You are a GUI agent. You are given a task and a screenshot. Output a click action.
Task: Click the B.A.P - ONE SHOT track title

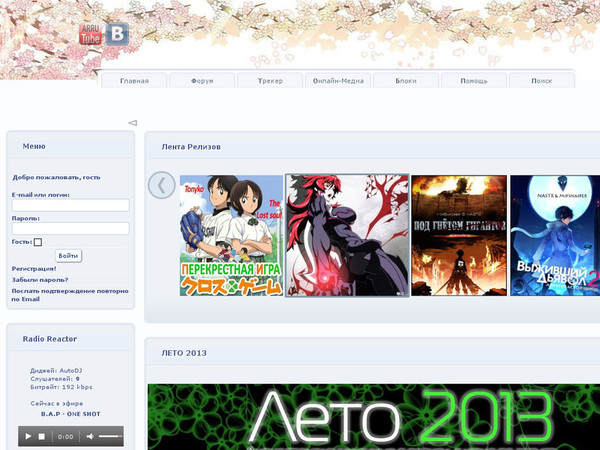(71, 414)
